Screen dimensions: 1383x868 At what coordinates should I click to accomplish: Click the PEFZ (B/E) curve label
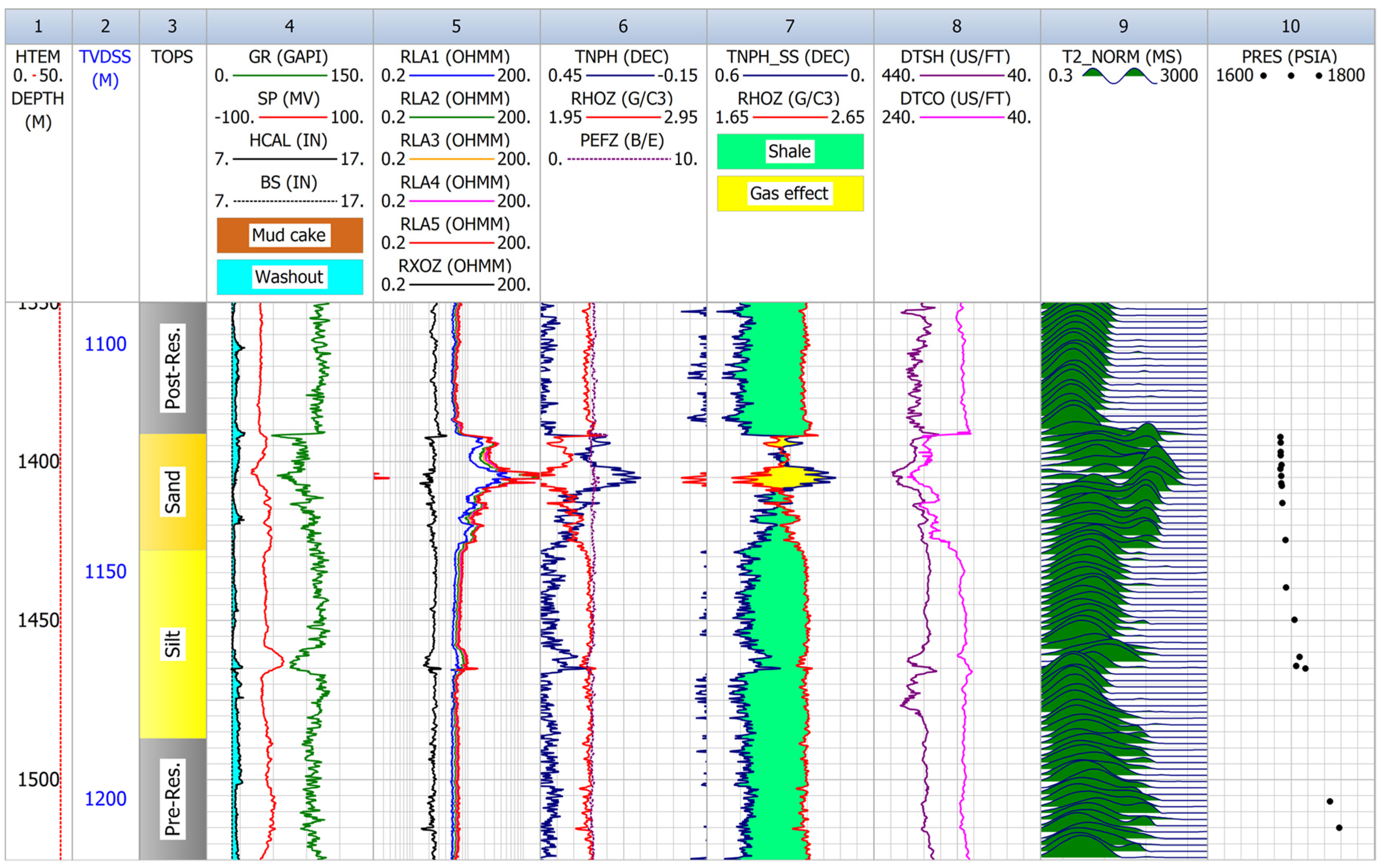pos(622,141)
